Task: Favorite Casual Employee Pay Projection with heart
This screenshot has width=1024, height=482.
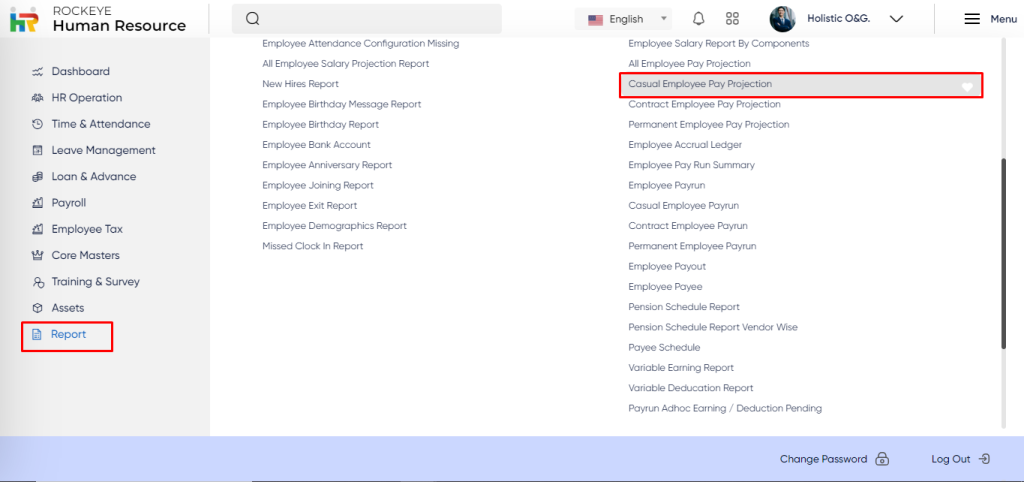Action: click(x=967, y=87)
